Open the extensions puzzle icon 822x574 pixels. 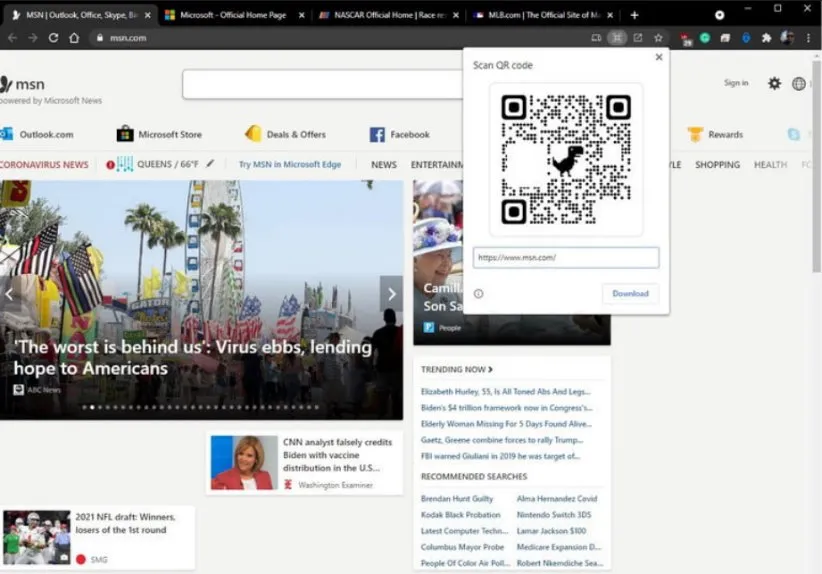coord(766,38)
